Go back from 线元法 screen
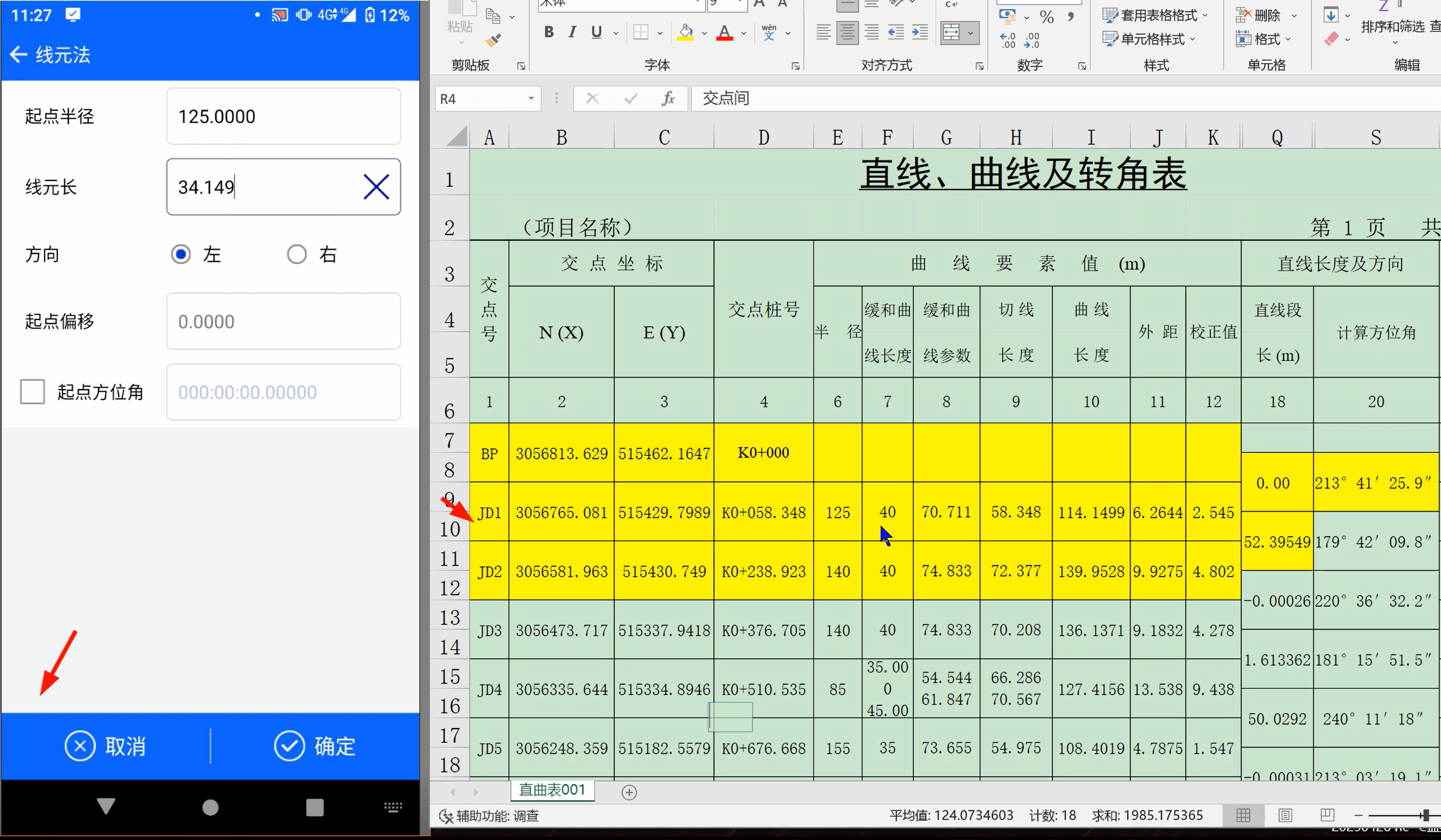The height and width of the screenshot is (840, 1441). [18, 55]
